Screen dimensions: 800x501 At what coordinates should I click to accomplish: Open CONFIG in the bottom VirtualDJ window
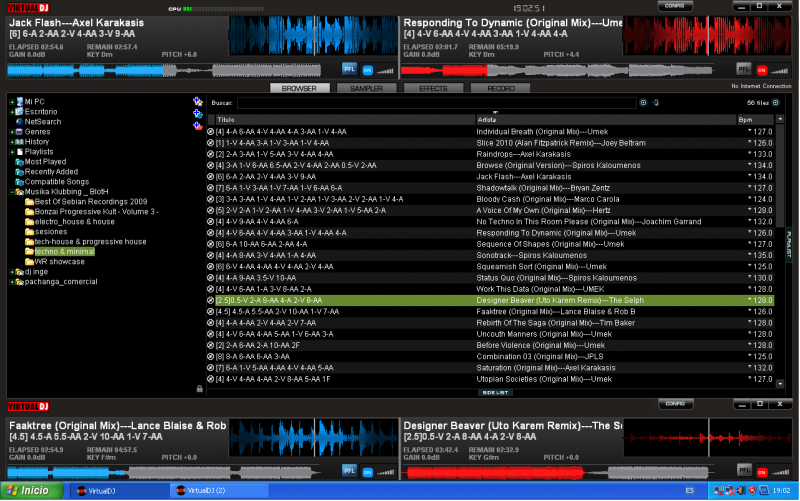(674, 404)
